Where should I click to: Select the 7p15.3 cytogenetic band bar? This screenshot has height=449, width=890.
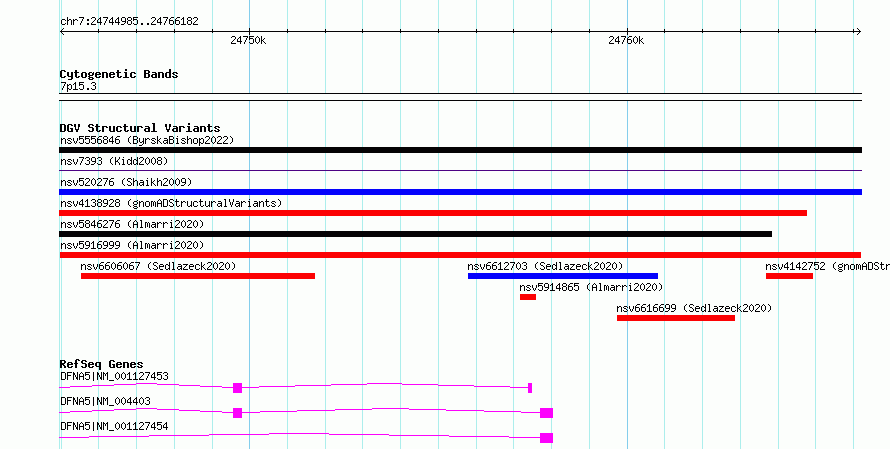coord(460,97)
